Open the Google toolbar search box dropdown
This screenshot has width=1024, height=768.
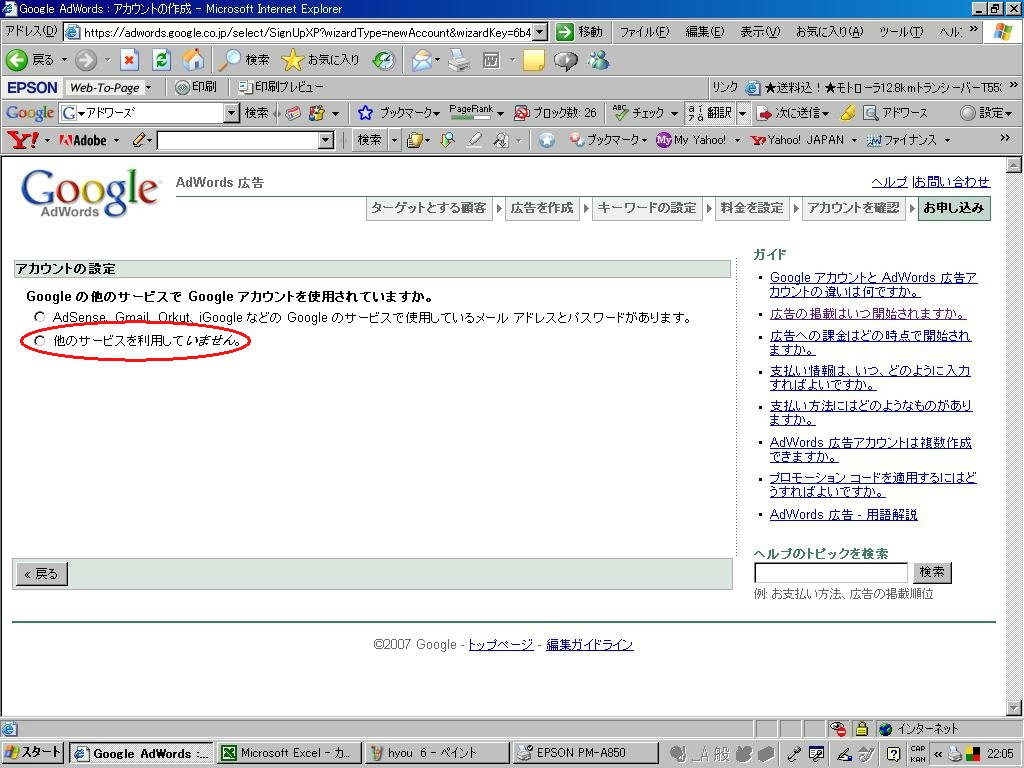point(231,113)
